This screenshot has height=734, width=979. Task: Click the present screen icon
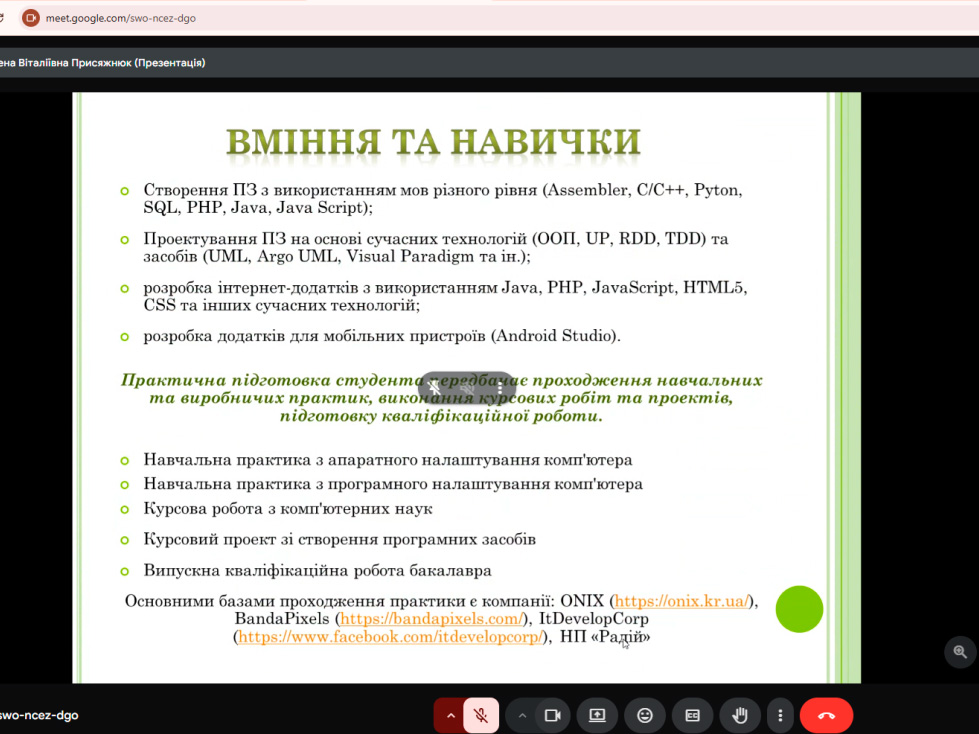point(597,715)
